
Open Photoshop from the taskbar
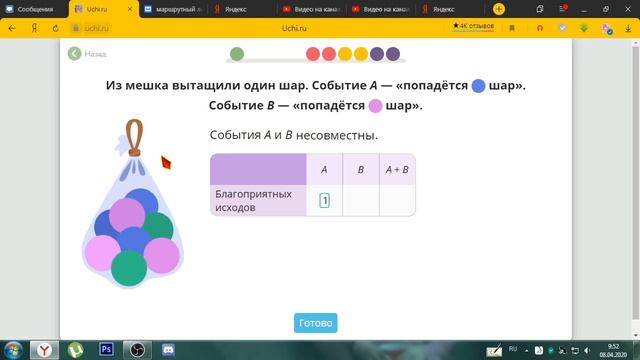click(107, 349)
